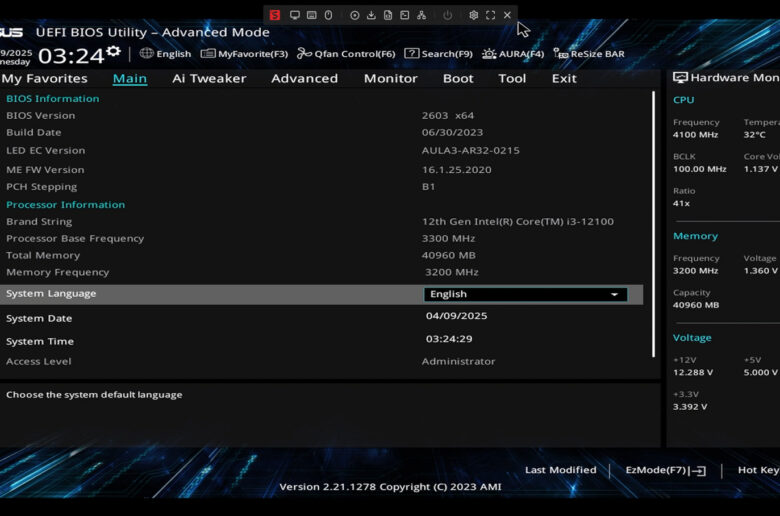Image resolution: width=780 pixels, height=516 pixels.
Task: Click the main panel vertical scrollbar
Action: [x=654, y=224]
